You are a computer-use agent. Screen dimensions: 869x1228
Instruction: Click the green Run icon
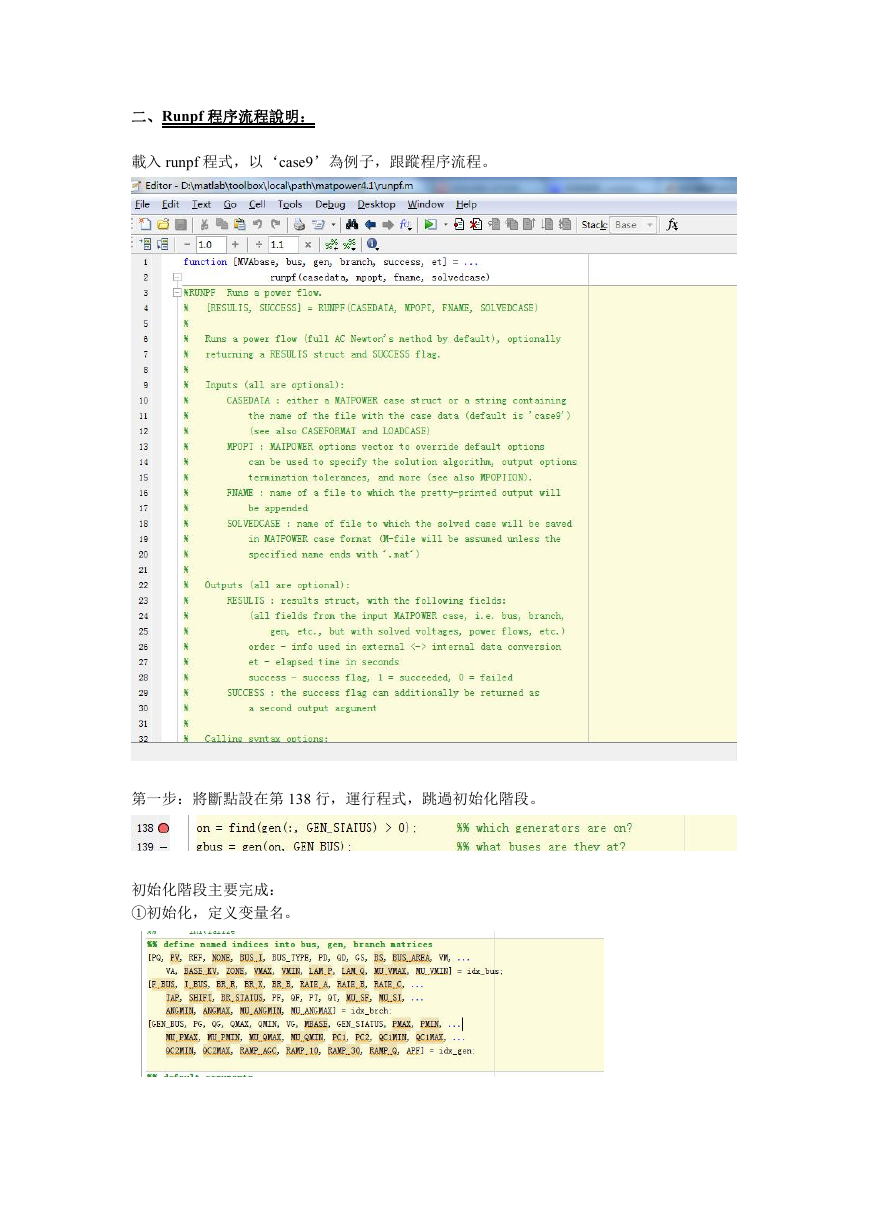pyautogui.click(x=431, y=225)
